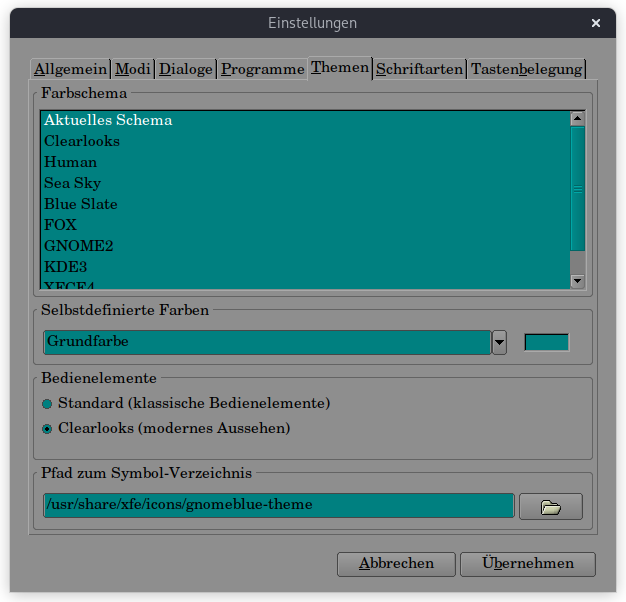This screenshot has height=602, width=626.
Task: Click the icon directory path field
Action: [278, 505]
